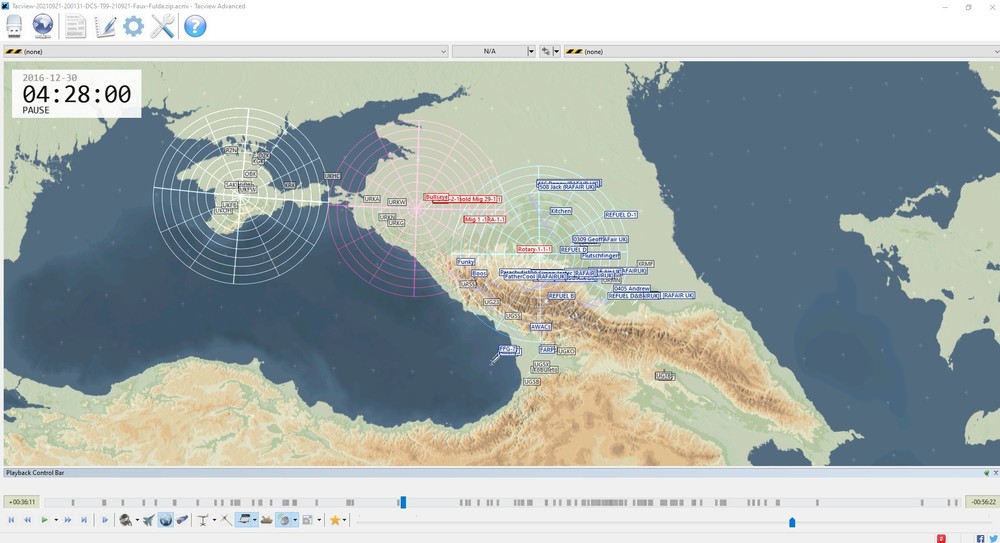Click the Bullseye label on the map
The image size is (1000, 543).
pyautogui.click(x=436, y=198)
